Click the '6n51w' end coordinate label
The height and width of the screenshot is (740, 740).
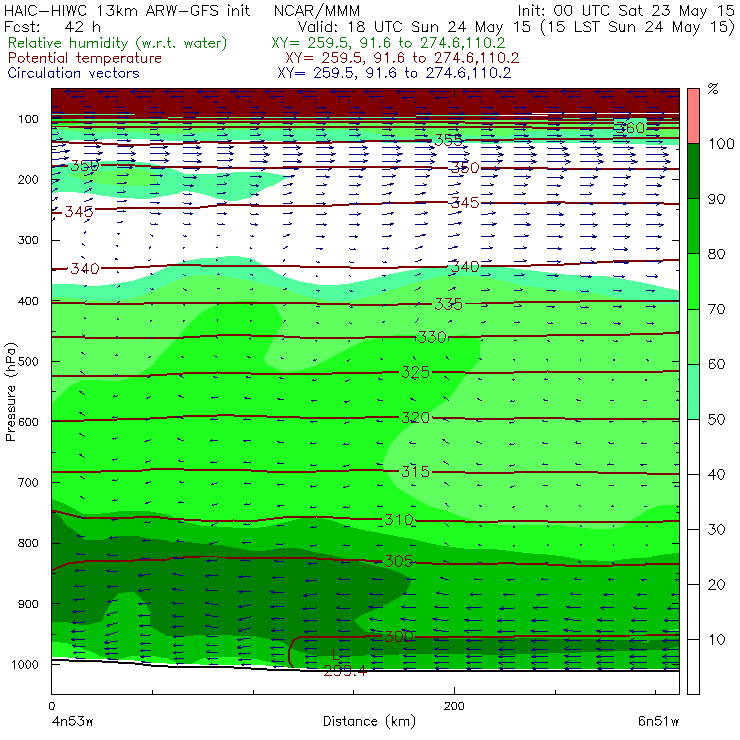click(x=659, y=722)
